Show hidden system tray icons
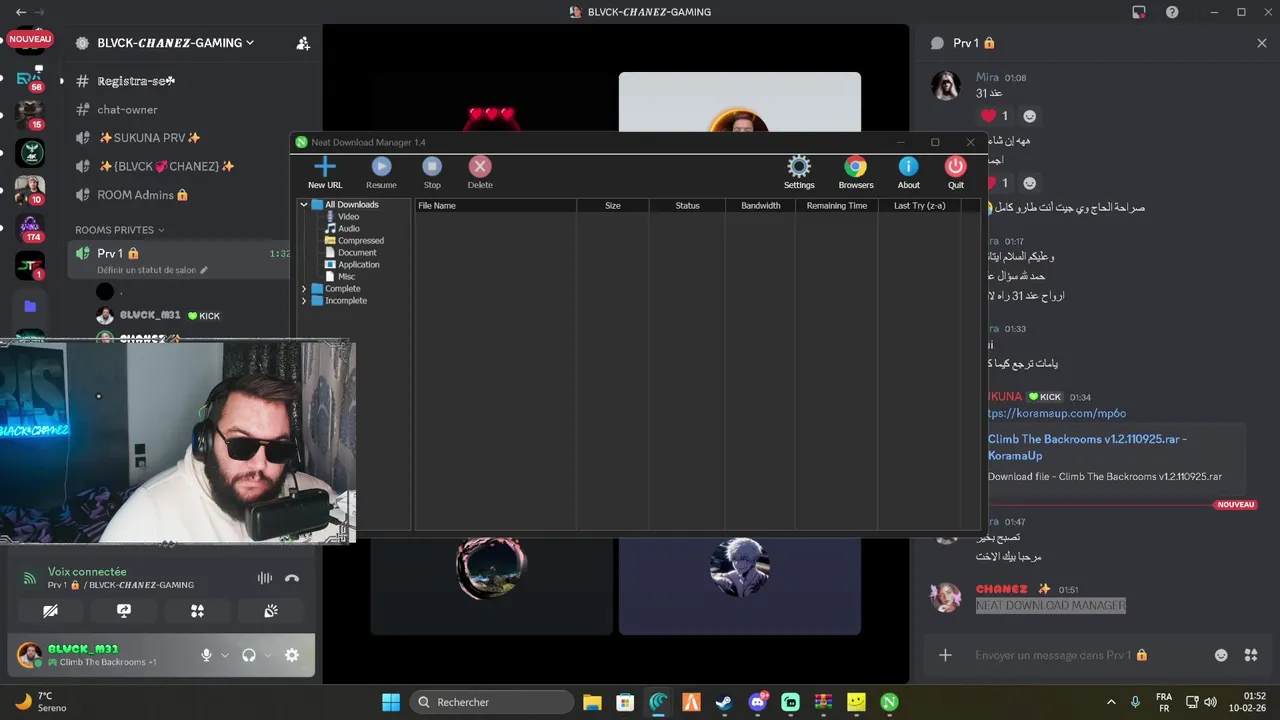The image size is (1280, 720). (1111, 702)
